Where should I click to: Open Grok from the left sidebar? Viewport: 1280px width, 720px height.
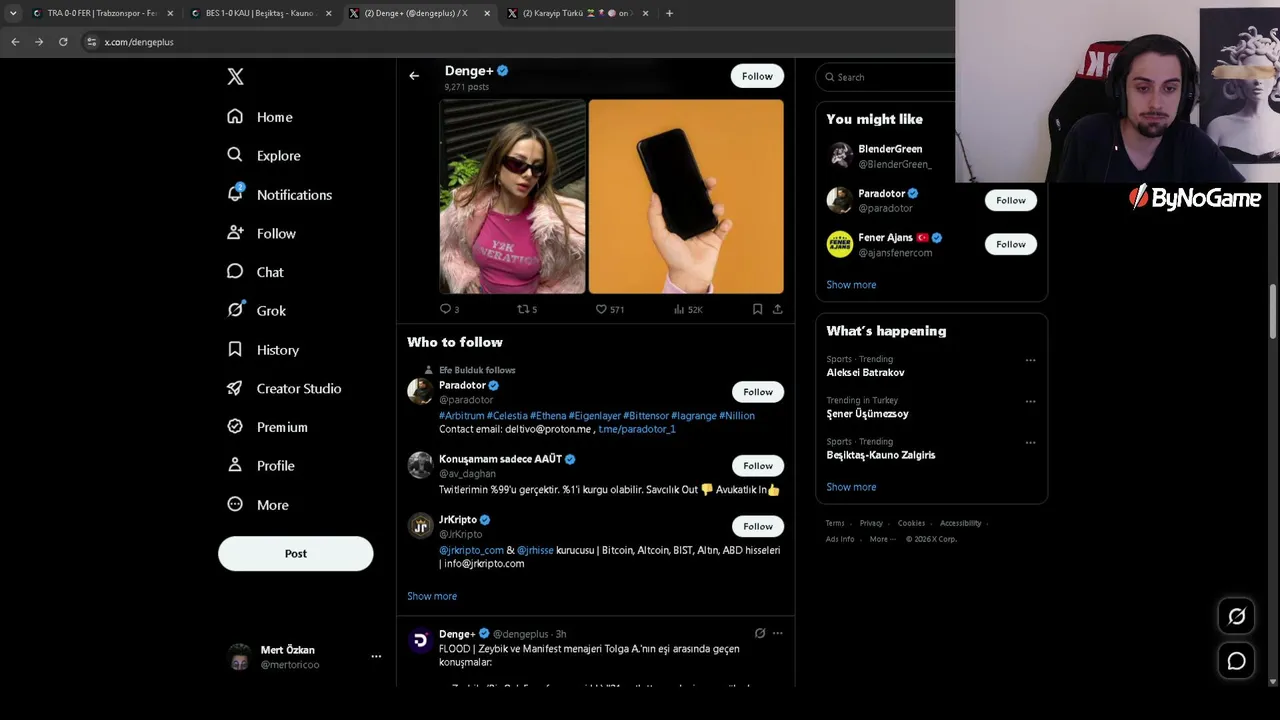[x=256, y=311]
